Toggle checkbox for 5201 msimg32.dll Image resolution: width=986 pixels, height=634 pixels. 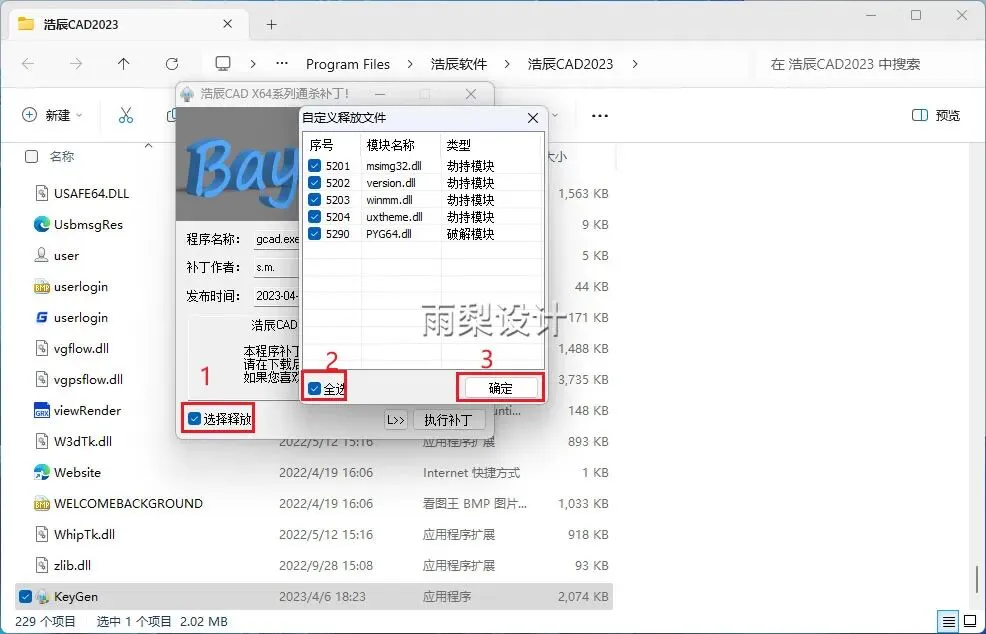pos(314,166)
